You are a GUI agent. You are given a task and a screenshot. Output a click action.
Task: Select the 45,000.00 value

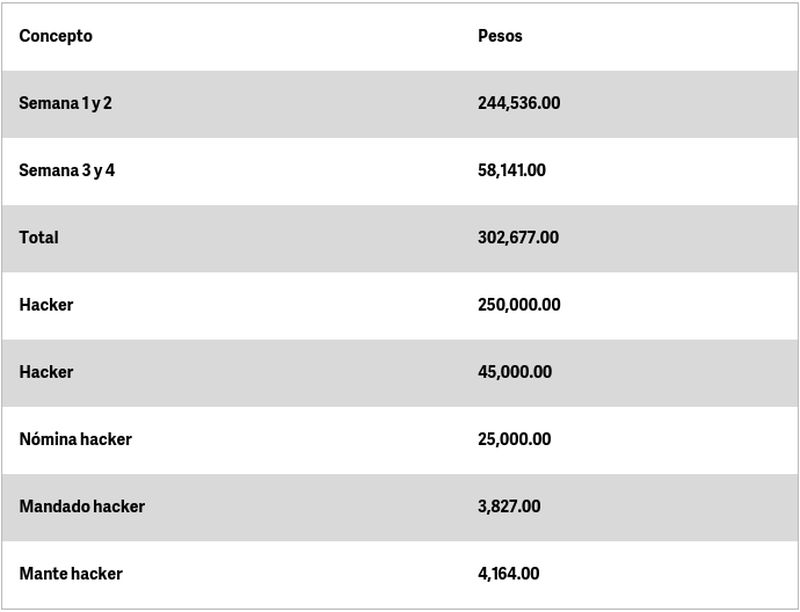[x=514, y=372]
